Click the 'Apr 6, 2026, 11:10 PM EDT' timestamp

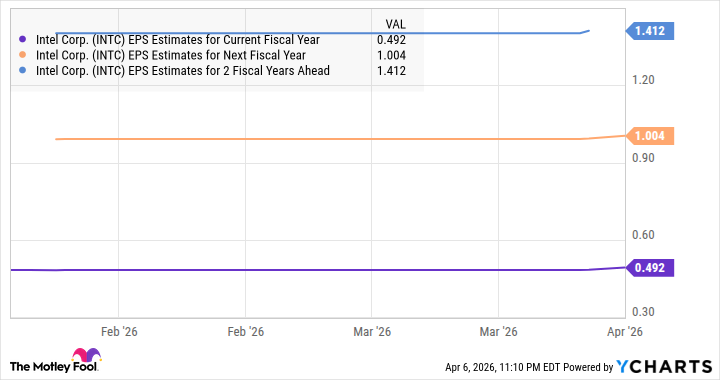(x=502, y=367)
